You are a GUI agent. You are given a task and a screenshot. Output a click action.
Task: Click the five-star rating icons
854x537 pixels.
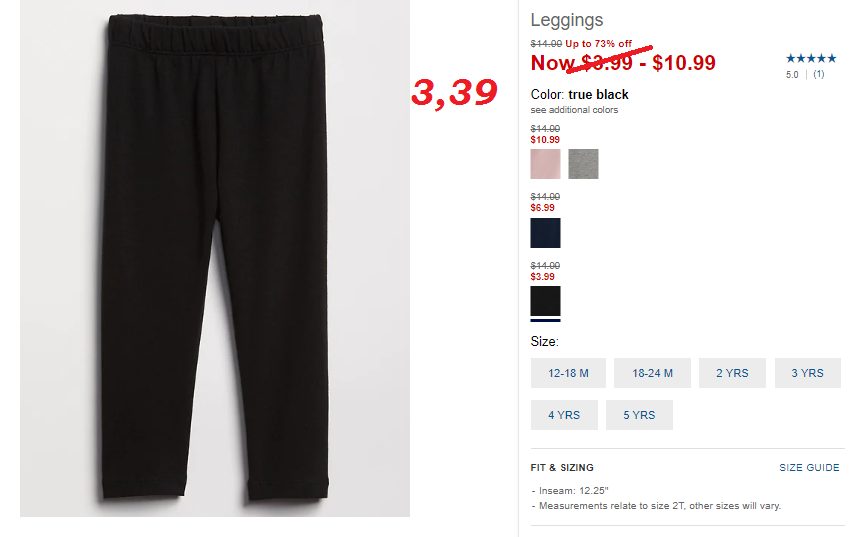tap(811, 58)
